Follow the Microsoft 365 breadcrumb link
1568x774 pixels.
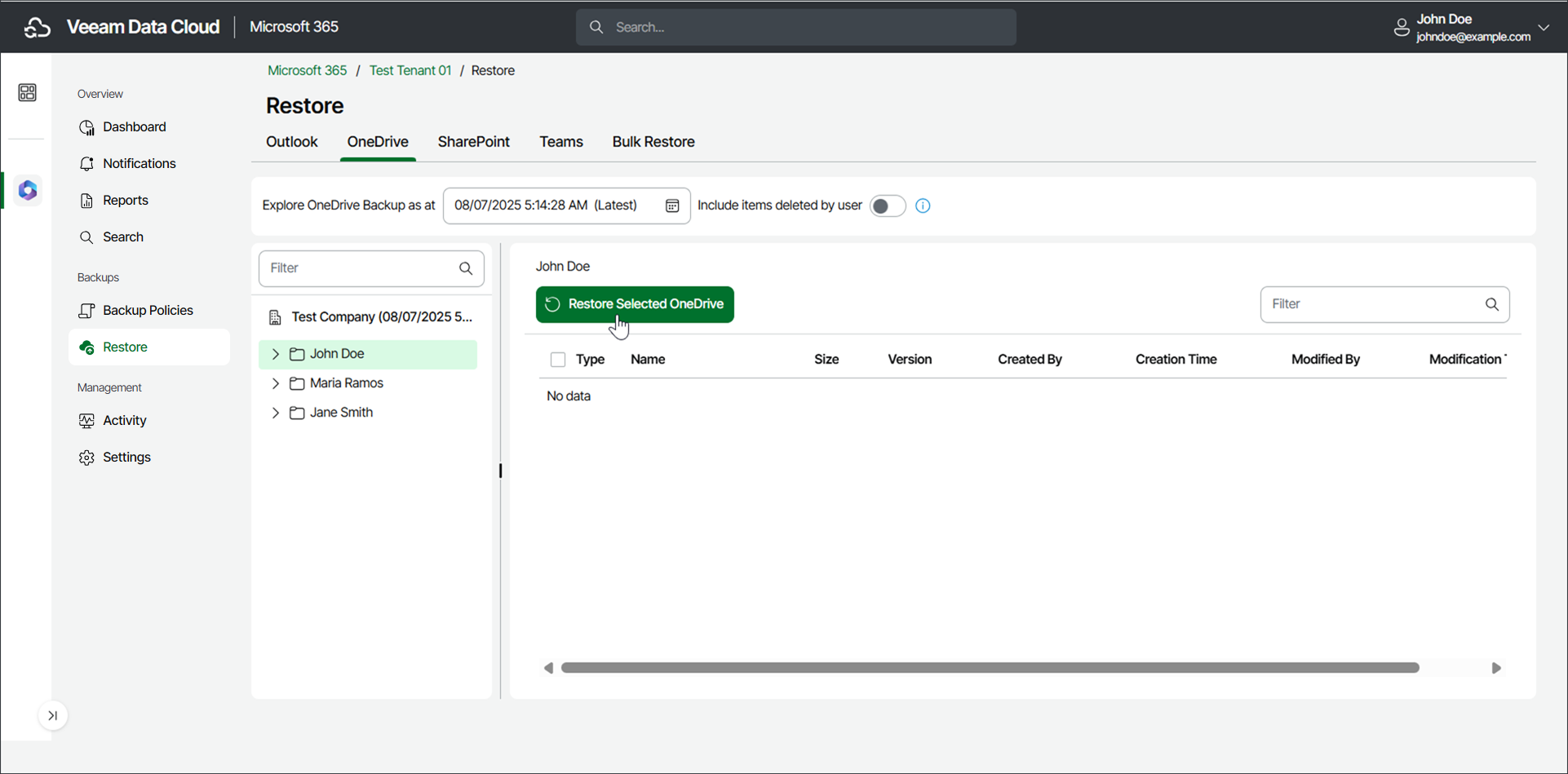point(308,71)
